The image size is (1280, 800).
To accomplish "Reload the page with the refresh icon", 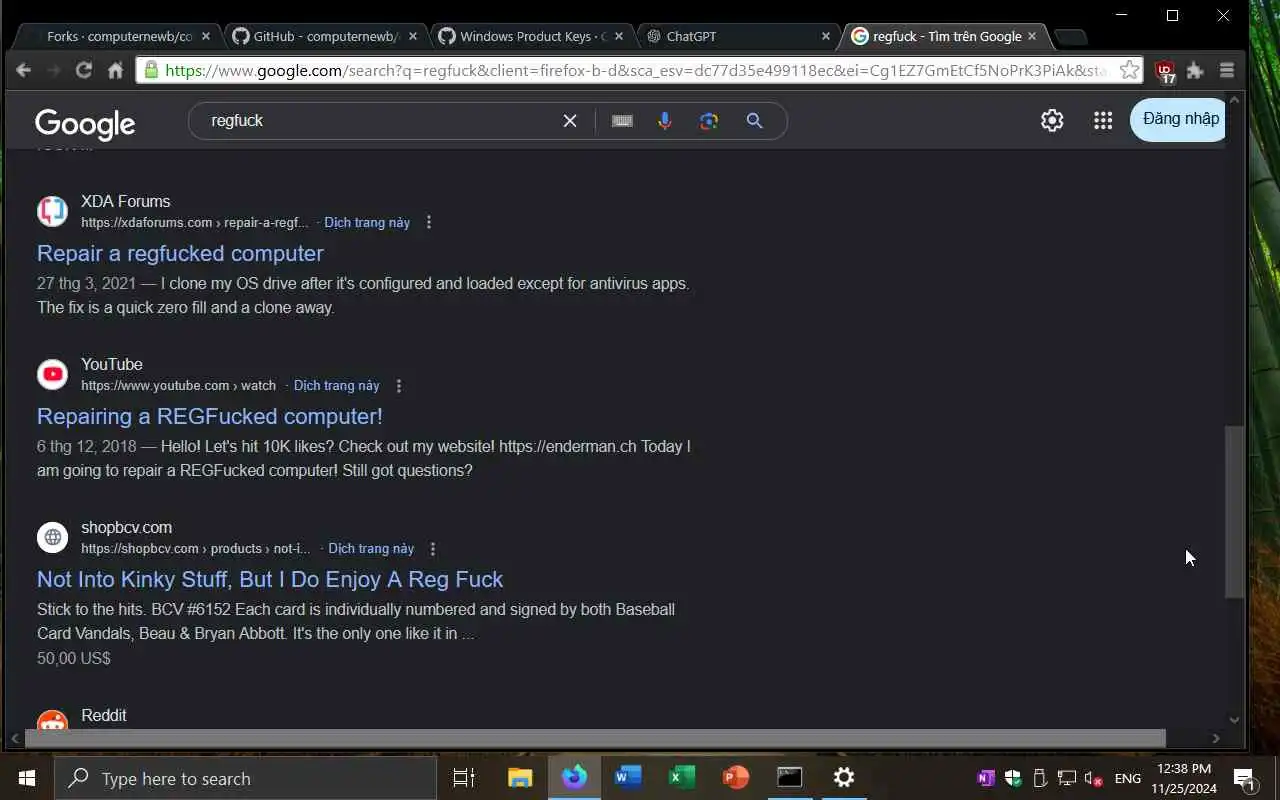I will tap(84, 70).
